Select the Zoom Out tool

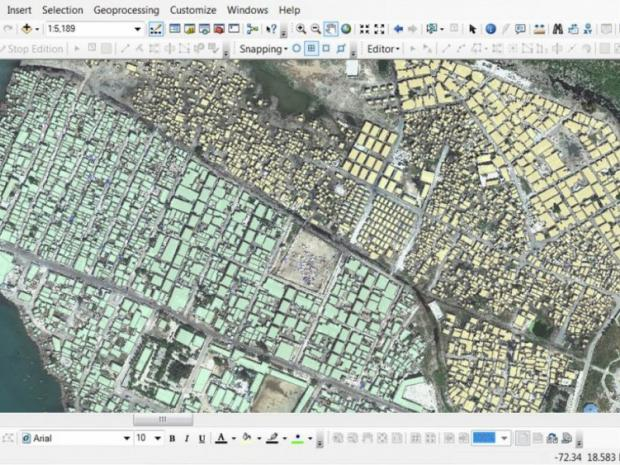click(316, 29)
